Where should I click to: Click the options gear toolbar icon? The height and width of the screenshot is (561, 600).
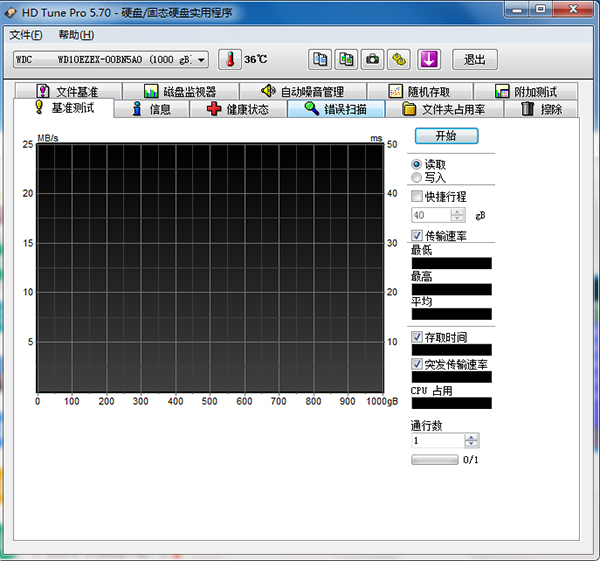[399, 60]
